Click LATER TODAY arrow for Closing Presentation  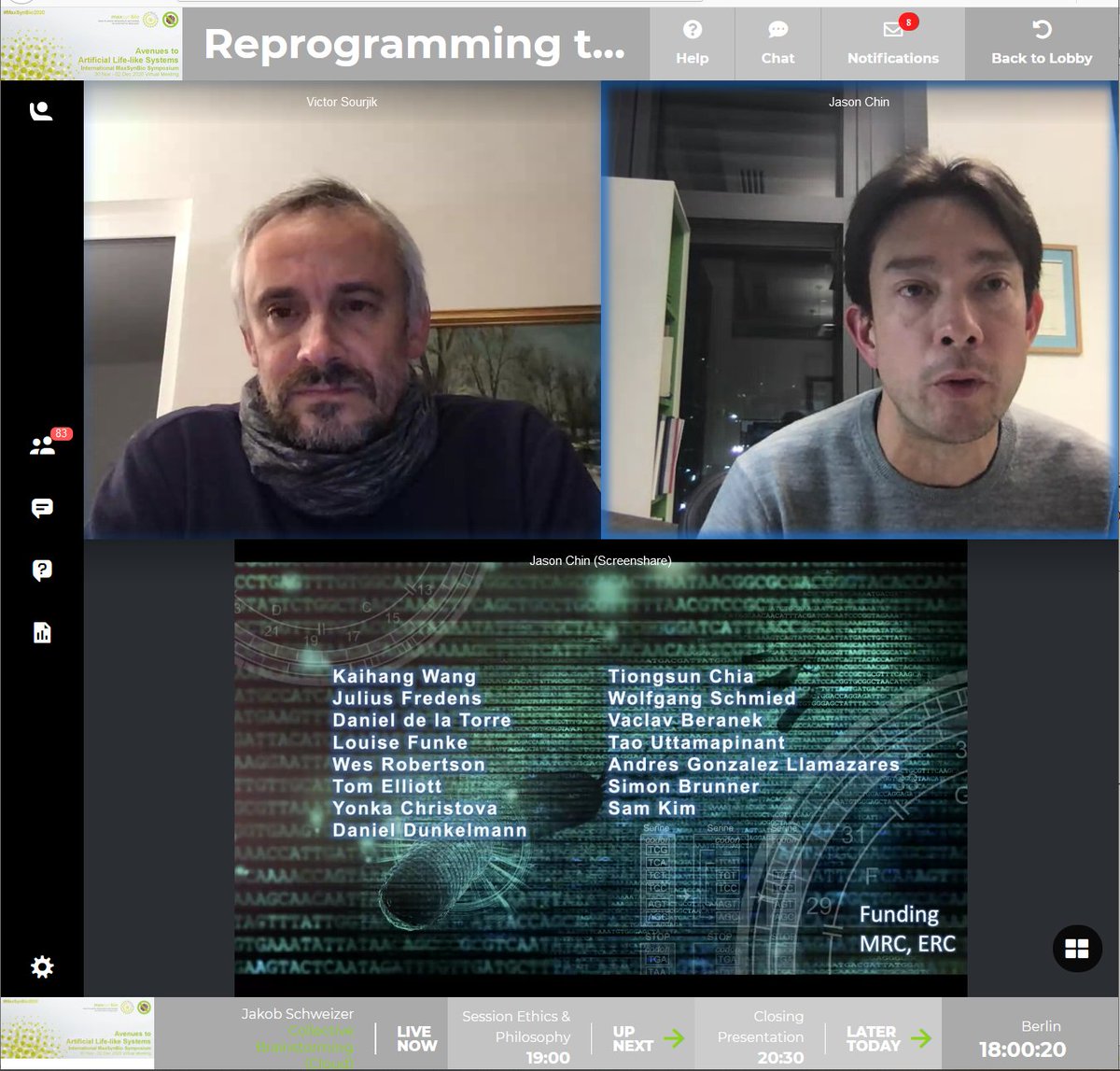(920, 1038)
